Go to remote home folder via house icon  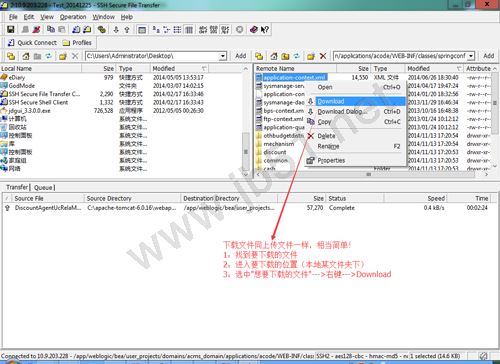tap(274, 56)
